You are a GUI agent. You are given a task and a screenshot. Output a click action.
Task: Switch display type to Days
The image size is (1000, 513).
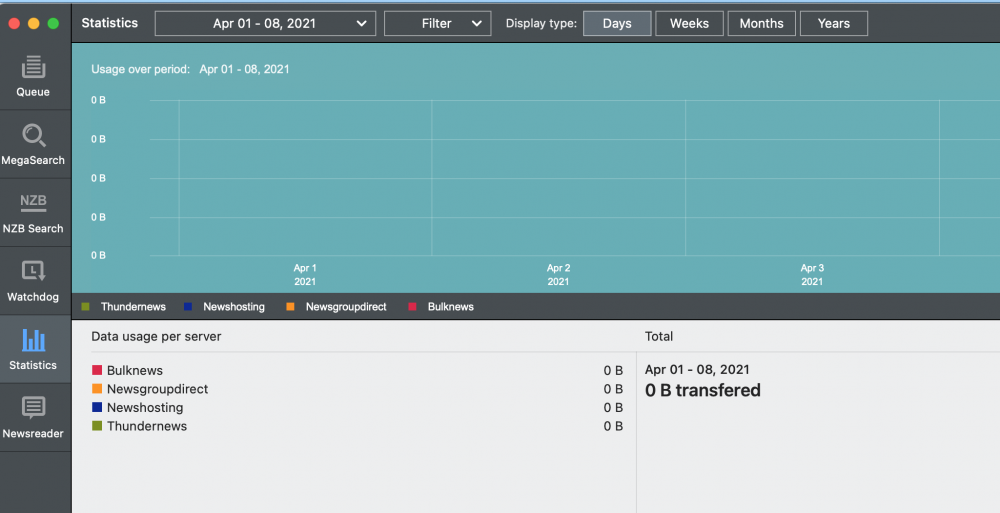pyautogui.click(x=617, y=23)
